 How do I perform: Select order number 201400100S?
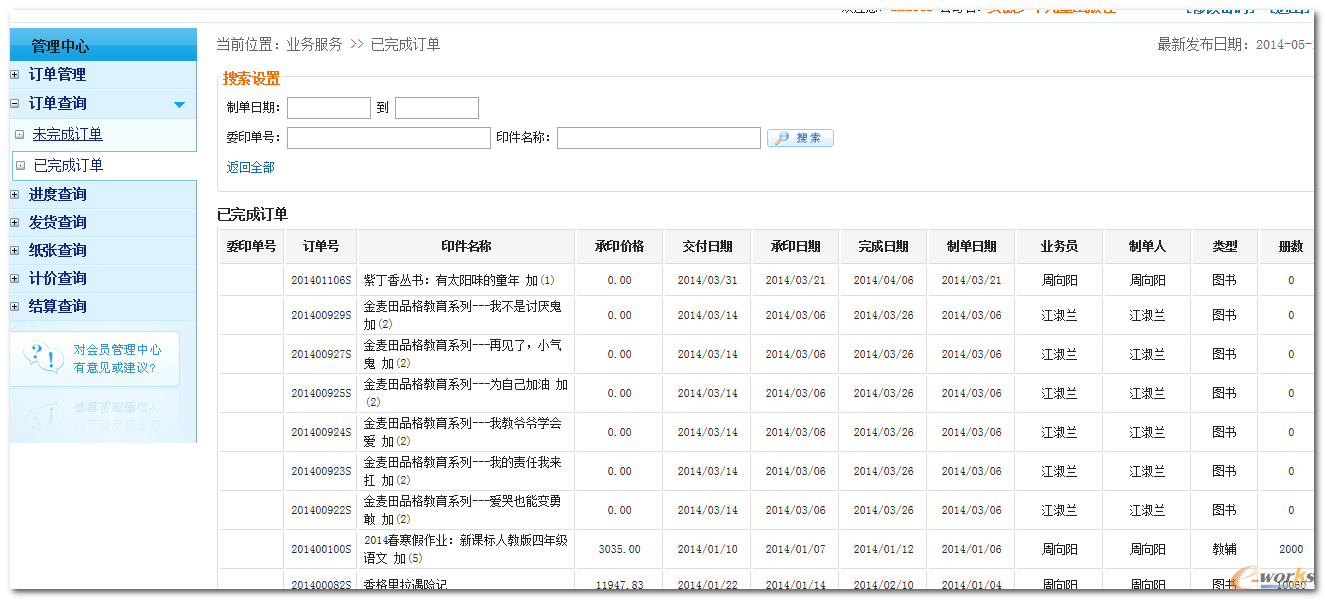point(321,549)
